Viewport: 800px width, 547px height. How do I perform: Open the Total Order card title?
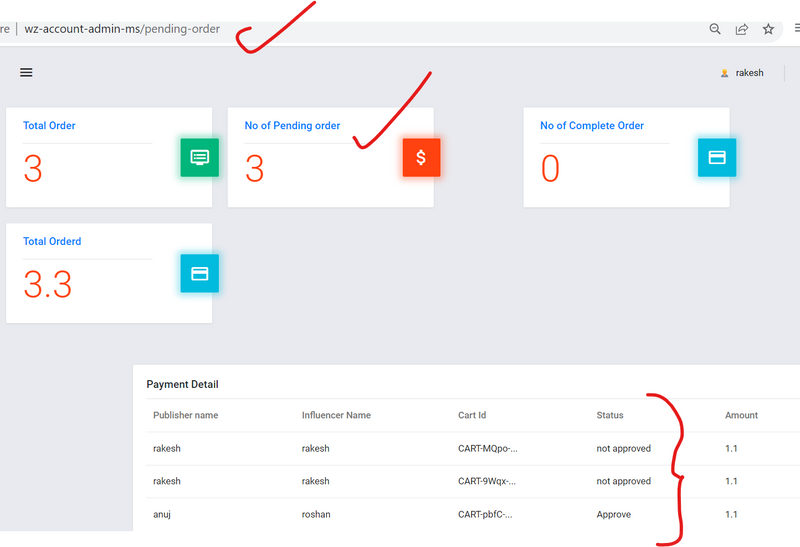49,126
